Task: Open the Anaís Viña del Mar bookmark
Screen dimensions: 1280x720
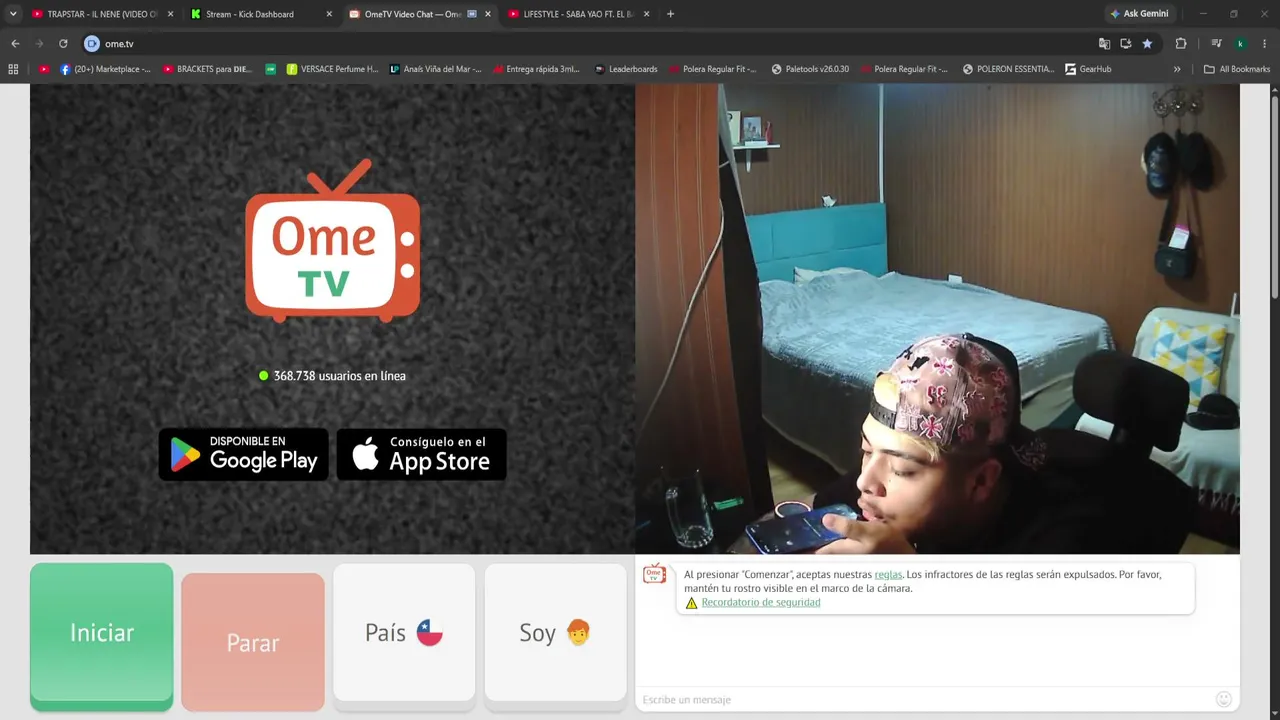Action: pyautogui.click(x=436, y=69)
